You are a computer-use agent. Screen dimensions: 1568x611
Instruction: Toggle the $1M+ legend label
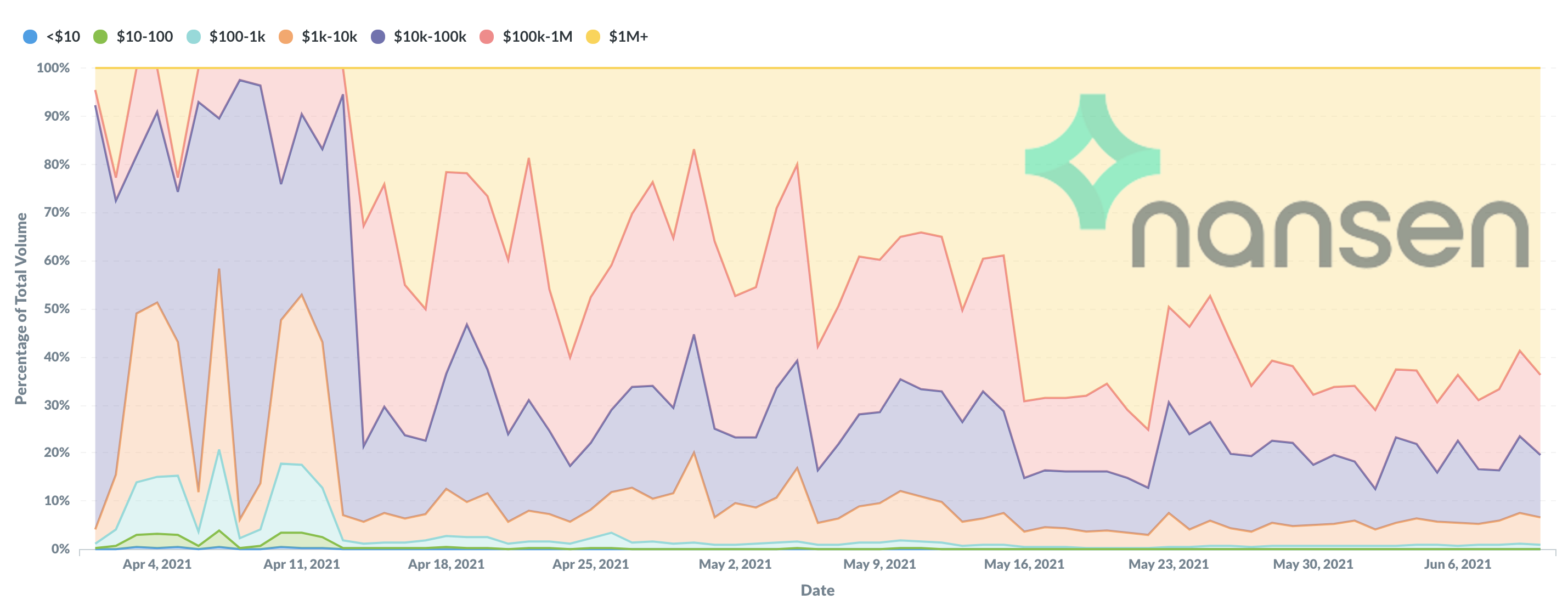(628, 37)
